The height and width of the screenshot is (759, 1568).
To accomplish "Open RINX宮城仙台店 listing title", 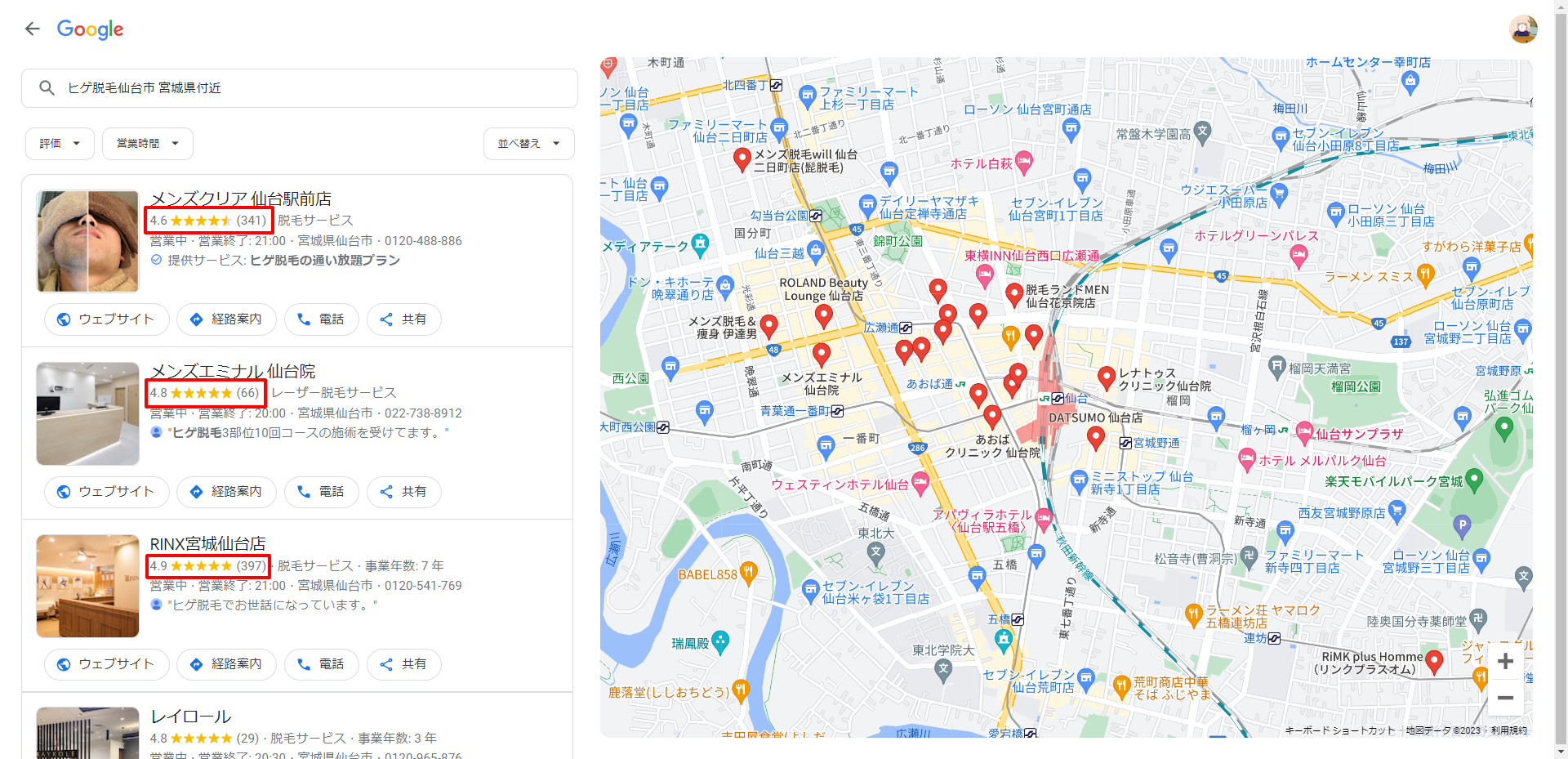I will (x=207, y=543).
